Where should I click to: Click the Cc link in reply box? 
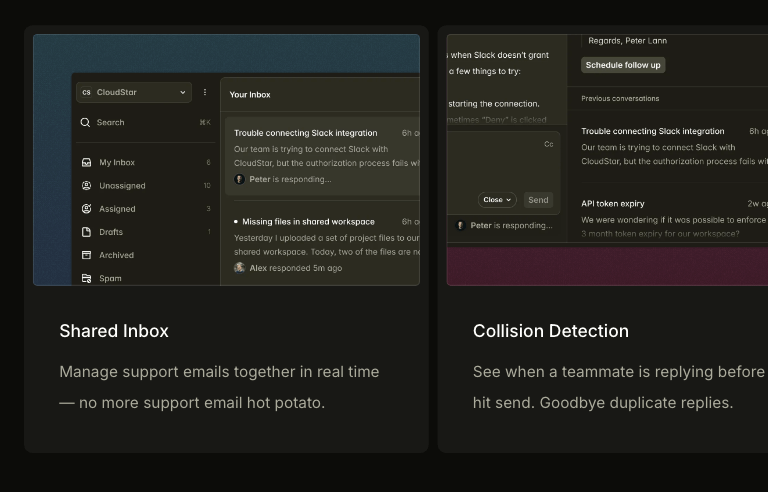pos(548,144)
